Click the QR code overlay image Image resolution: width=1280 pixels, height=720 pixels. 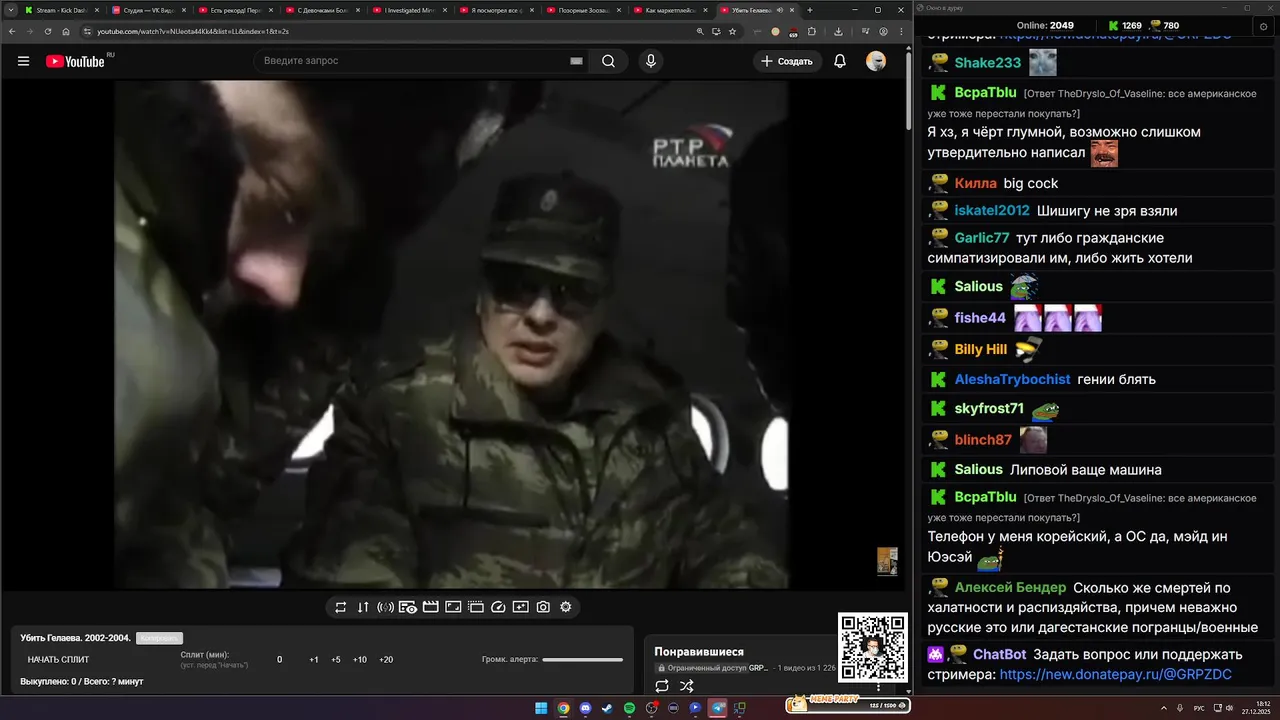873,648
